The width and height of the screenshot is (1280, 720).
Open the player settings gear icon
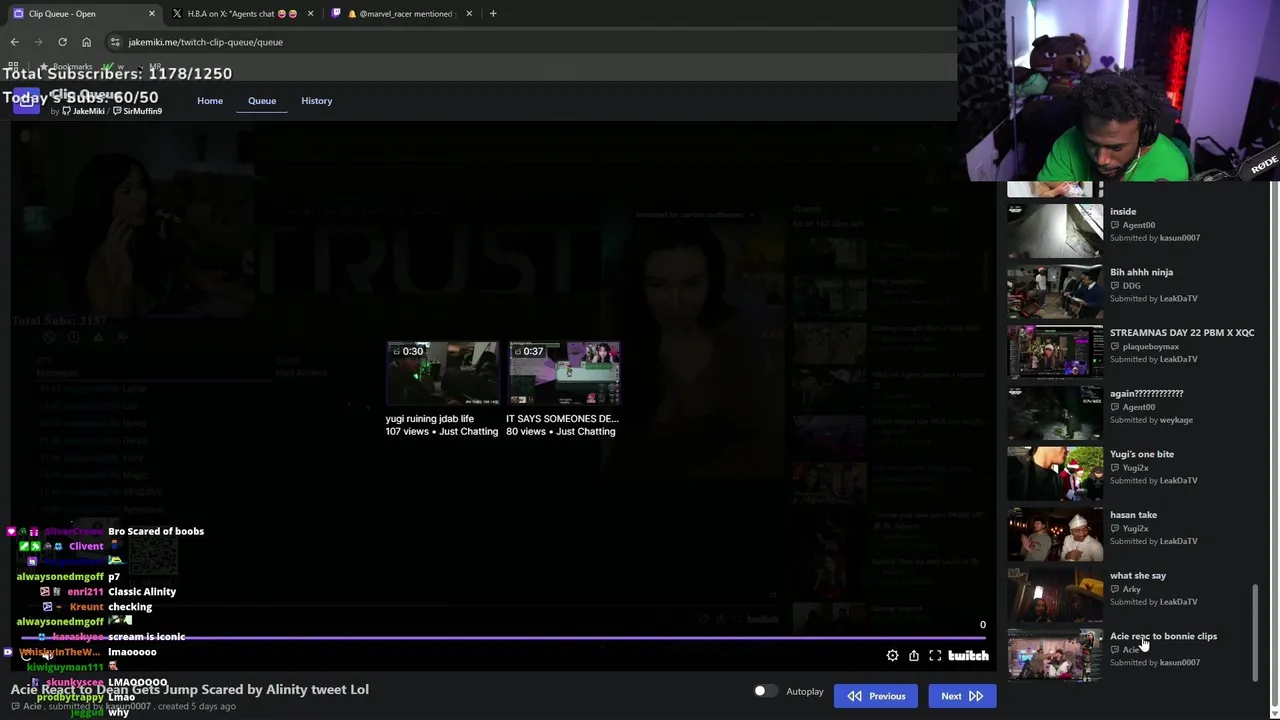[892, 656]
